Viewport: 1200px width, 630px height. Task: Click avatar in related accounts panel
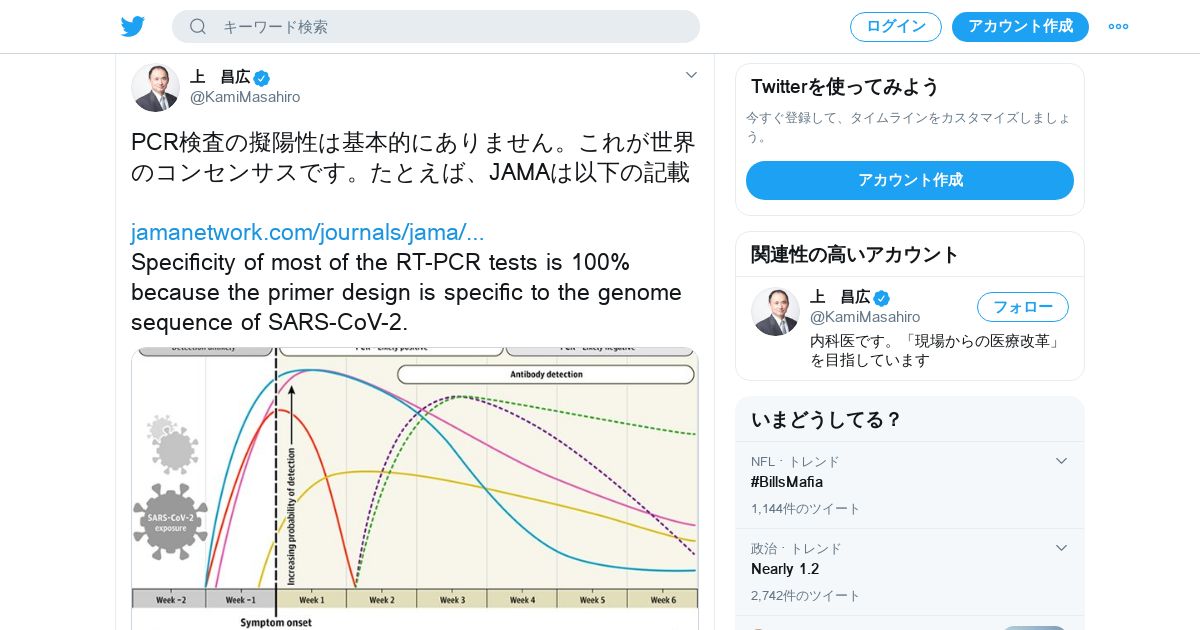(775, 312)
